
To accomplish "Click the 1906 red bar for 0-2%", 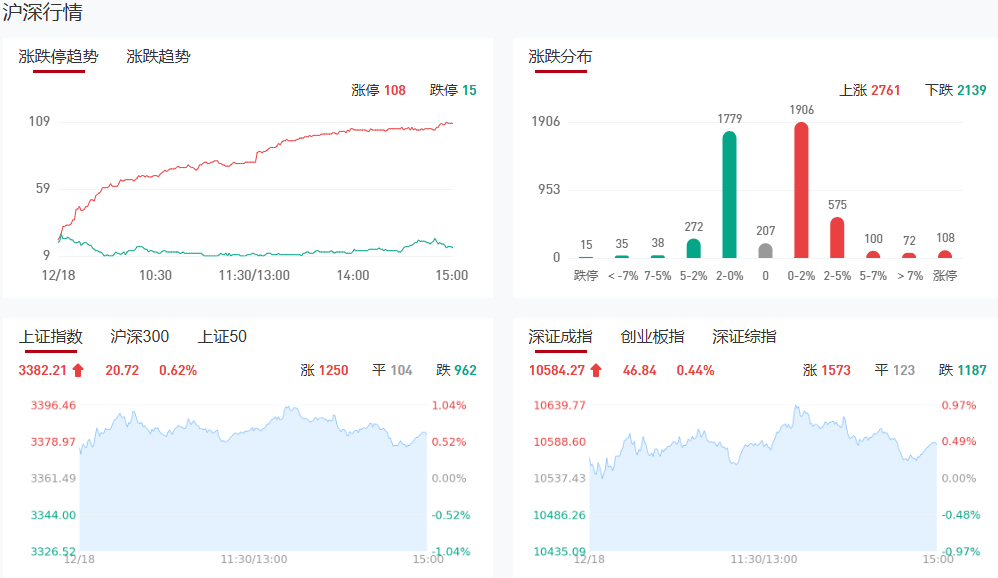I will pyautogui.click(x=801, y=190).
